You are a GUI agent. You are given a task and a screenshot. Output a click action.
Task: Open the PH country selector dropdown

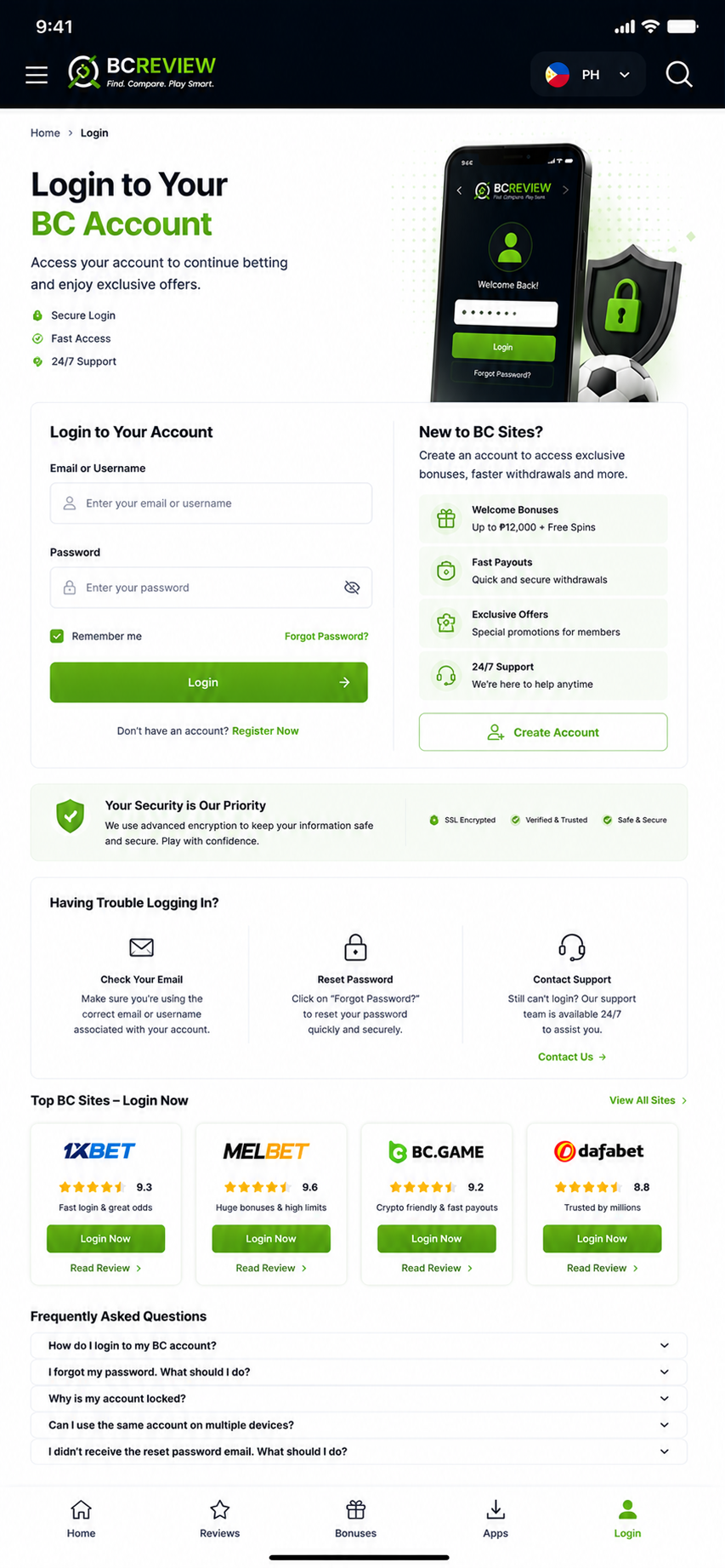pyautogui.click(x=588, y=75)
